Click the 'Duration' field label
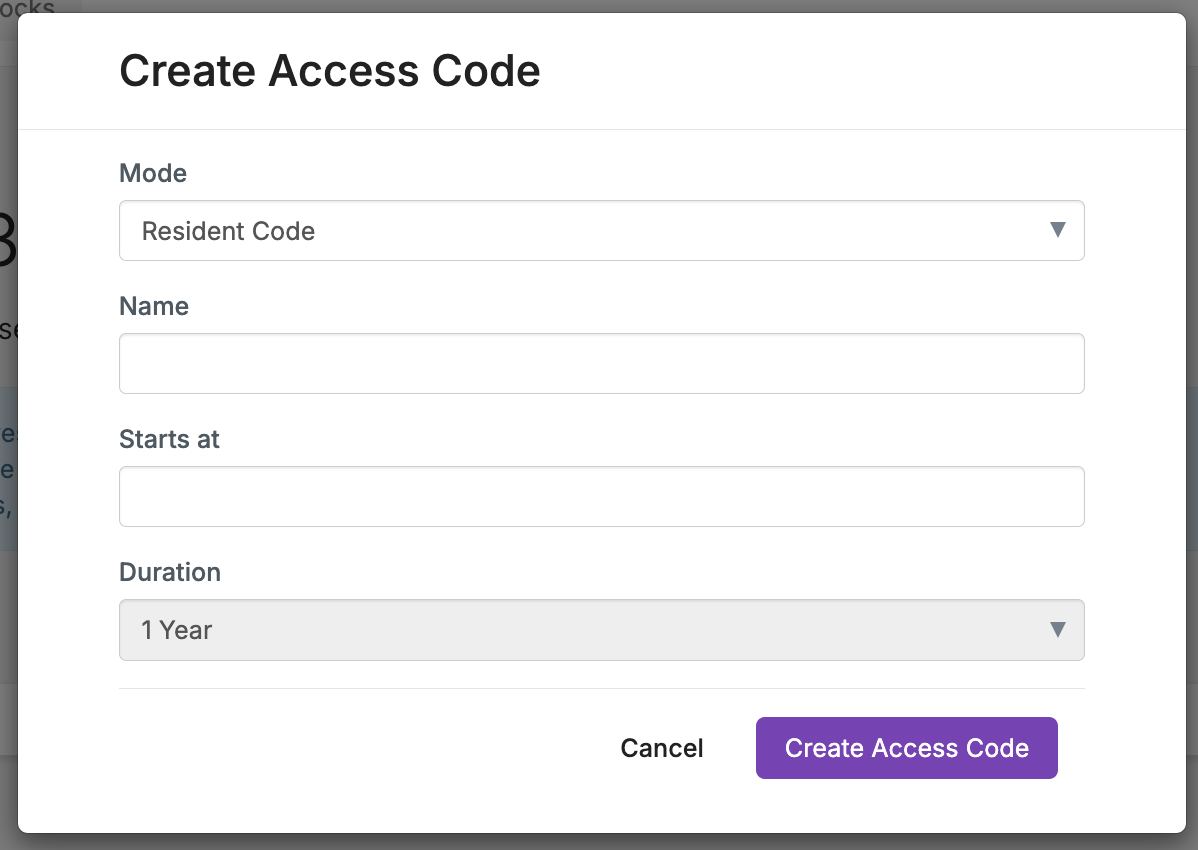 point(170,572)
